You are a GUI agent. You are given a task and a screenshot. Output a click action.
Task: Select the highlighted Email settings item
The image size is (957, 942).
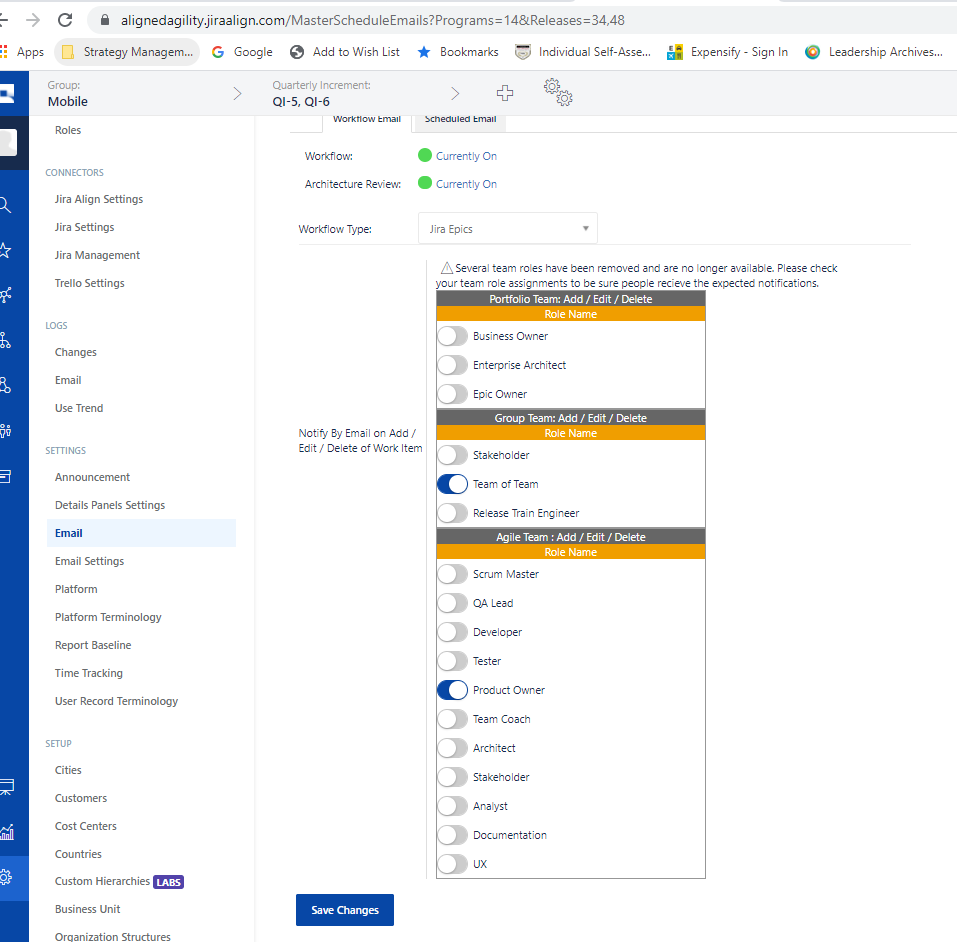tap(142, 533)
